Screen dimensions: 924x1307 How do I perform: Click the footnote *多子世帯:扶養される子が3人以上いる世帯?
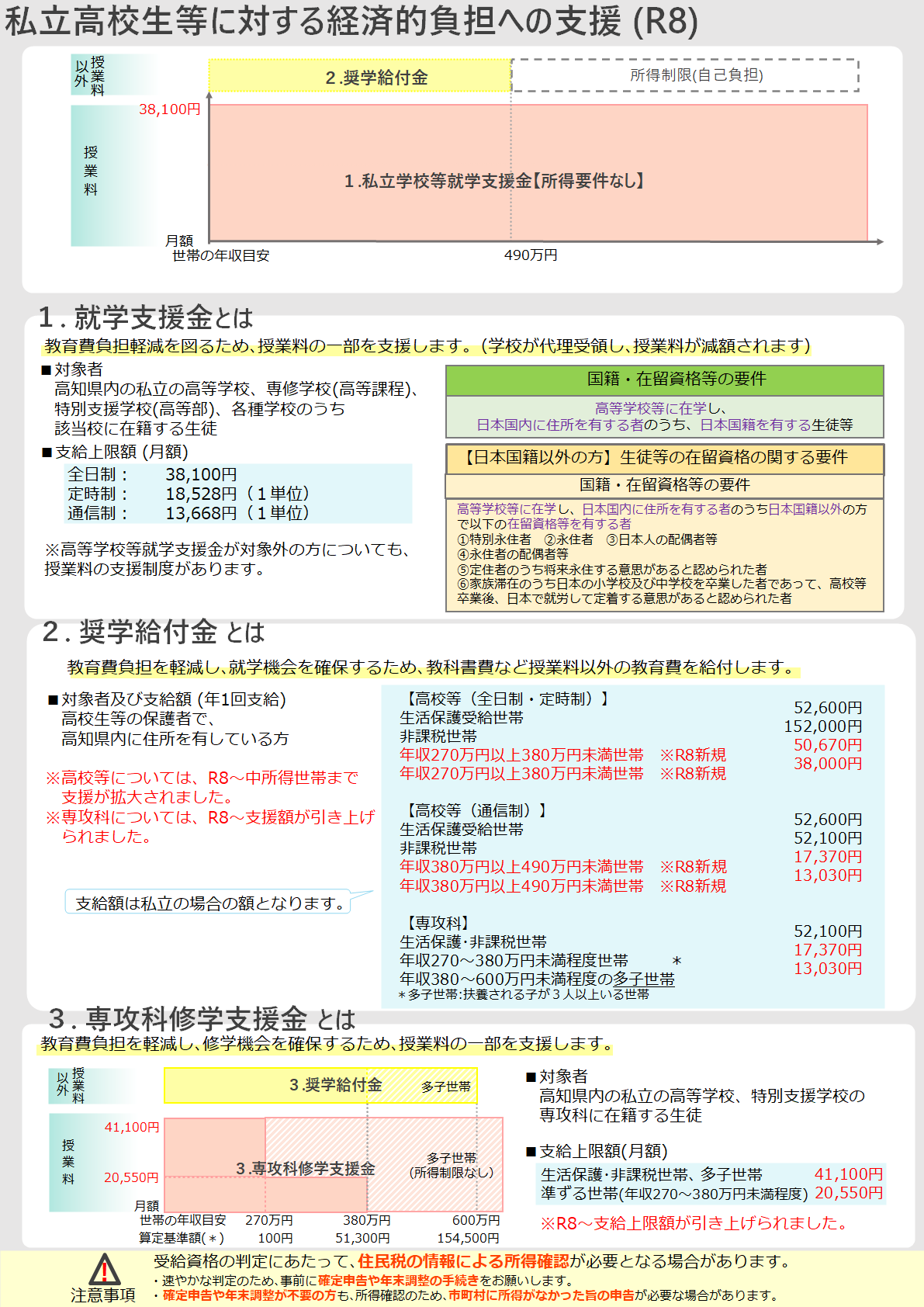[x=524, y=994]
